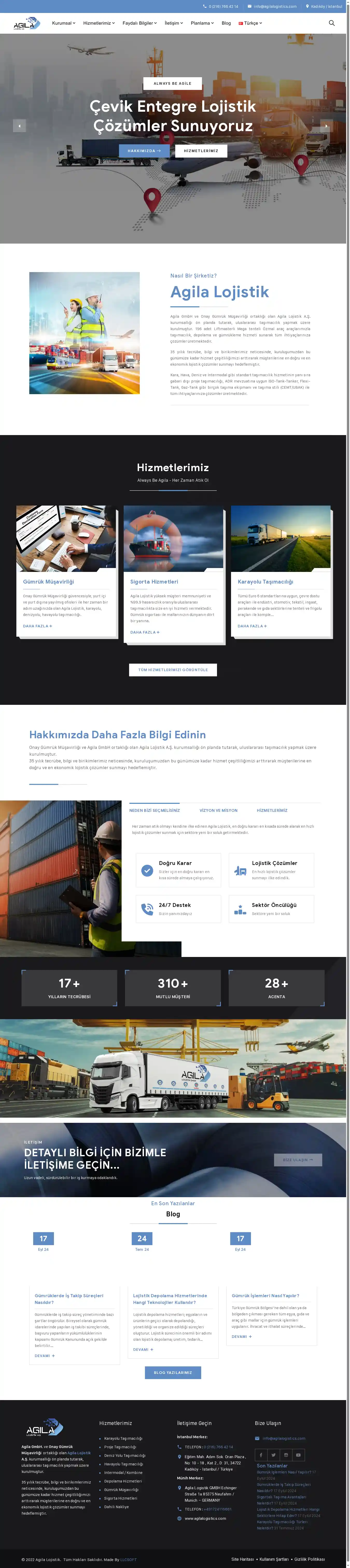Open YouTube icon in footer
350x1568 pixels.
298,1454
